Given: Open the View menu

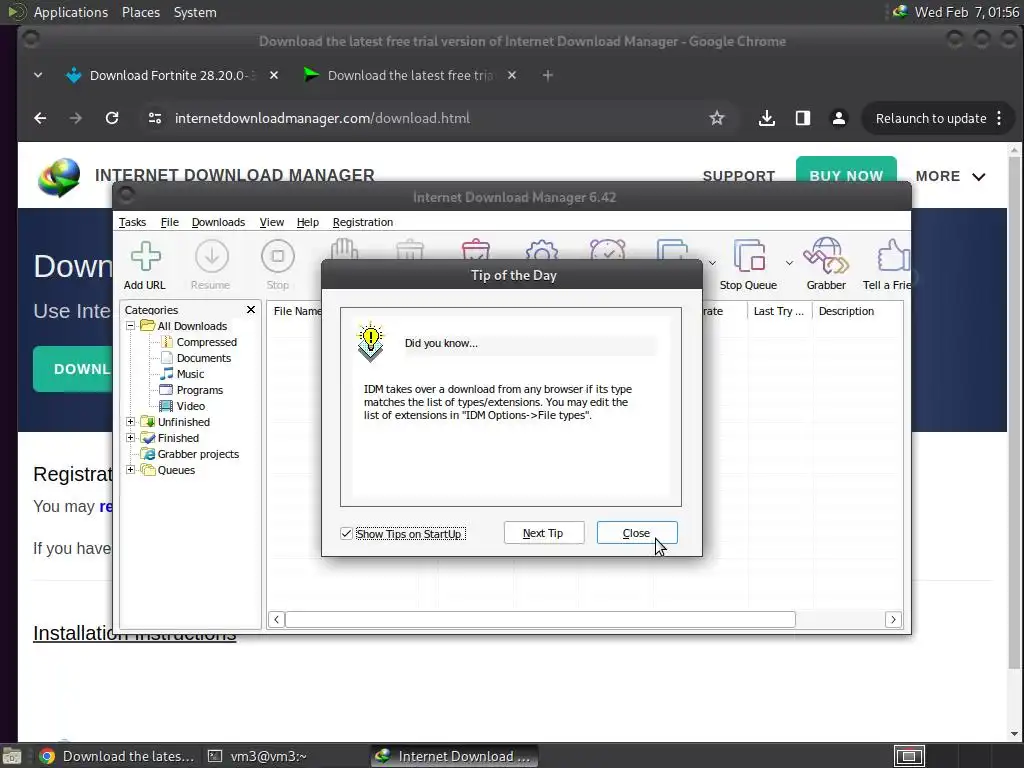Looking at the screenshot, I should click(x=272, y=222).
